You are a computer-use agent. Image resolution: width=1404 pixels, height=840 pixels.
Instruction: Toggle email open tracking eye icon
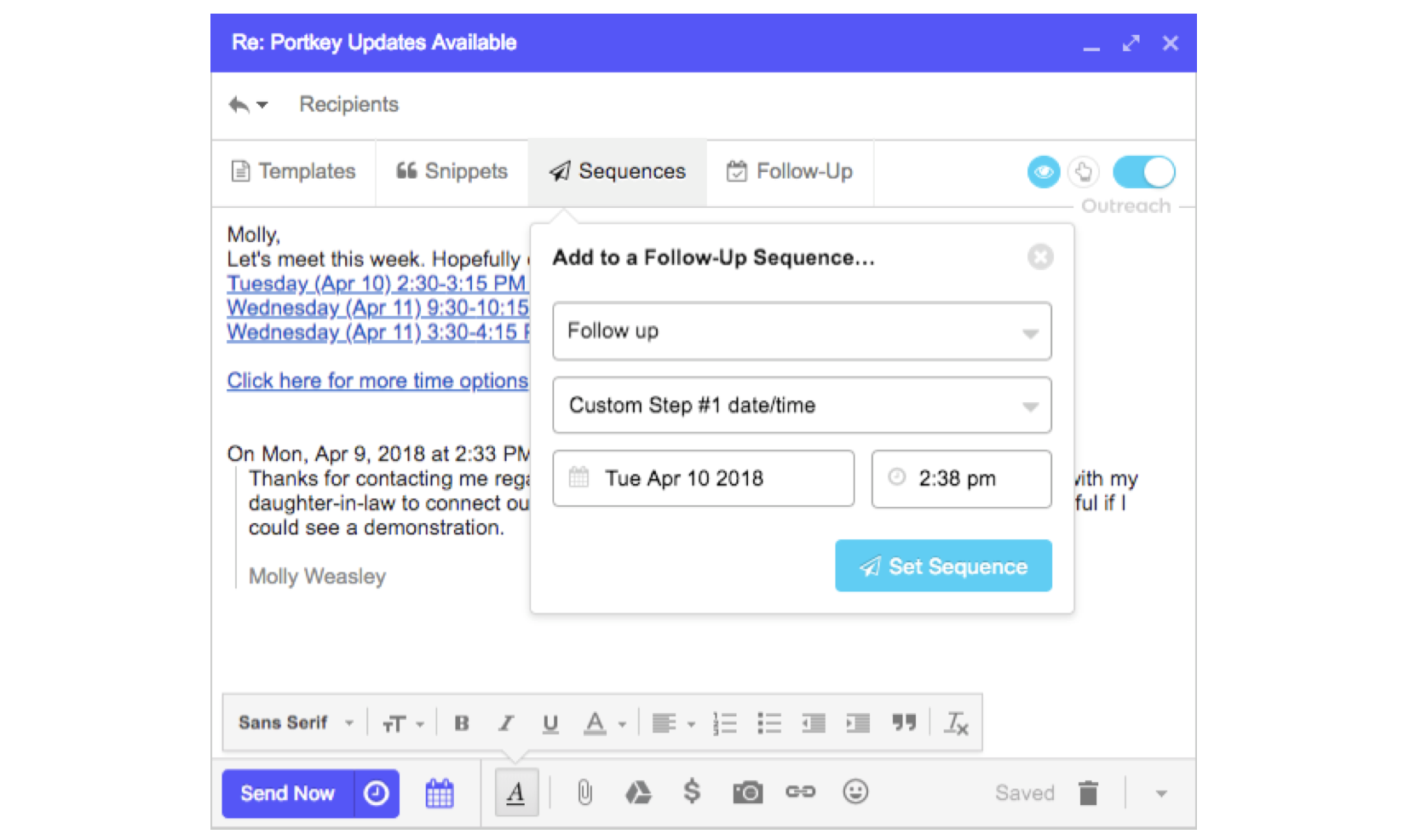tap(1044, 172)
